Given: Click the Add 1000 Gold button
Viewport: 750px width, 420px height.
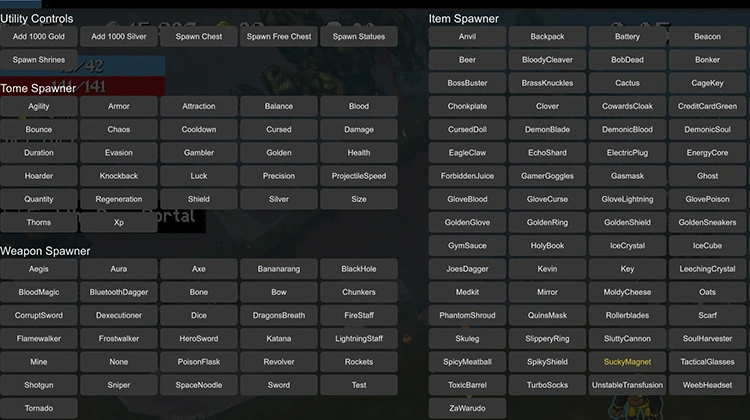Looking at the screenshot, I should 39,36.
